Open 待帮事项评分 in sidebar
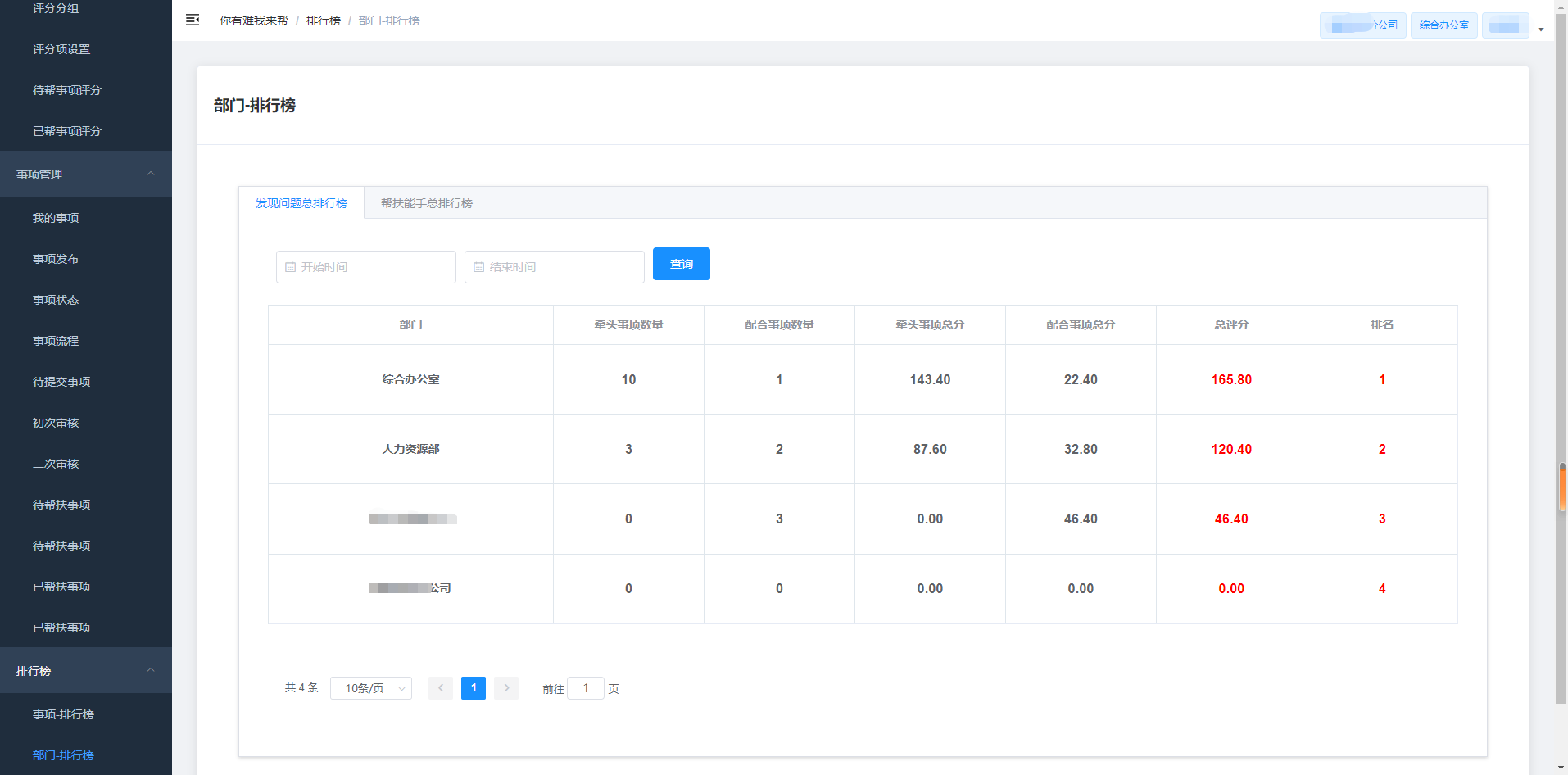Screen dimensions: 1568x775 pyautogui.click(x=86, y=90)
